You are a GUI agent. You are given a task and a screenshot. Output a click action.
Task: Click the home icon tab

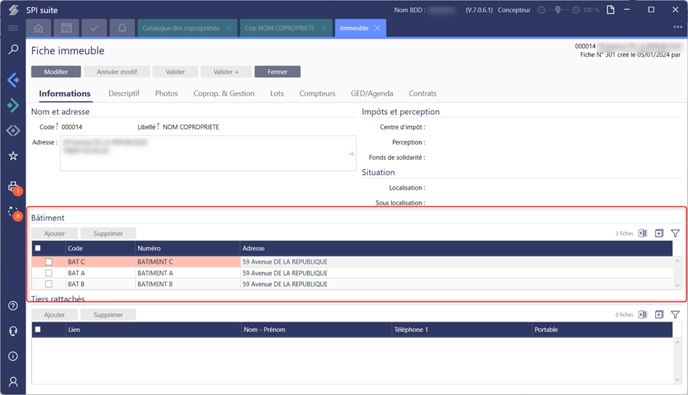click(39, 28)
